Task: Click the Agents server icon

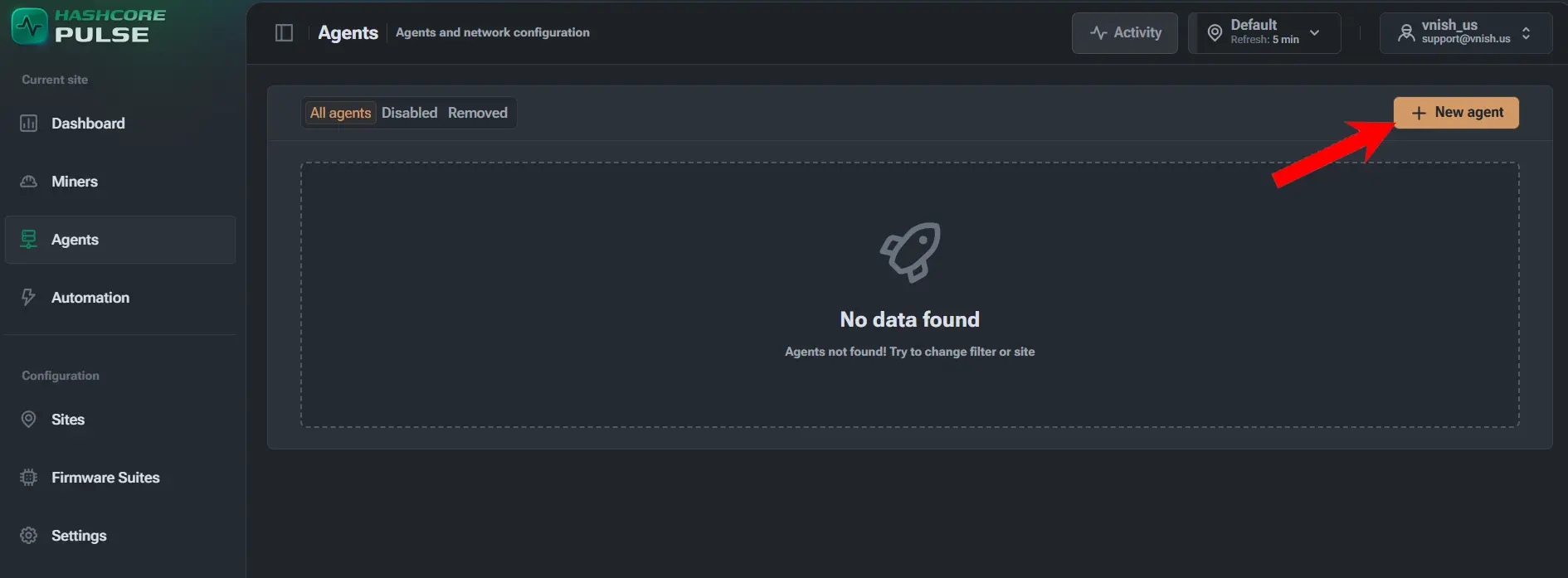Action: pyautogui.click(x=29, y=240)
